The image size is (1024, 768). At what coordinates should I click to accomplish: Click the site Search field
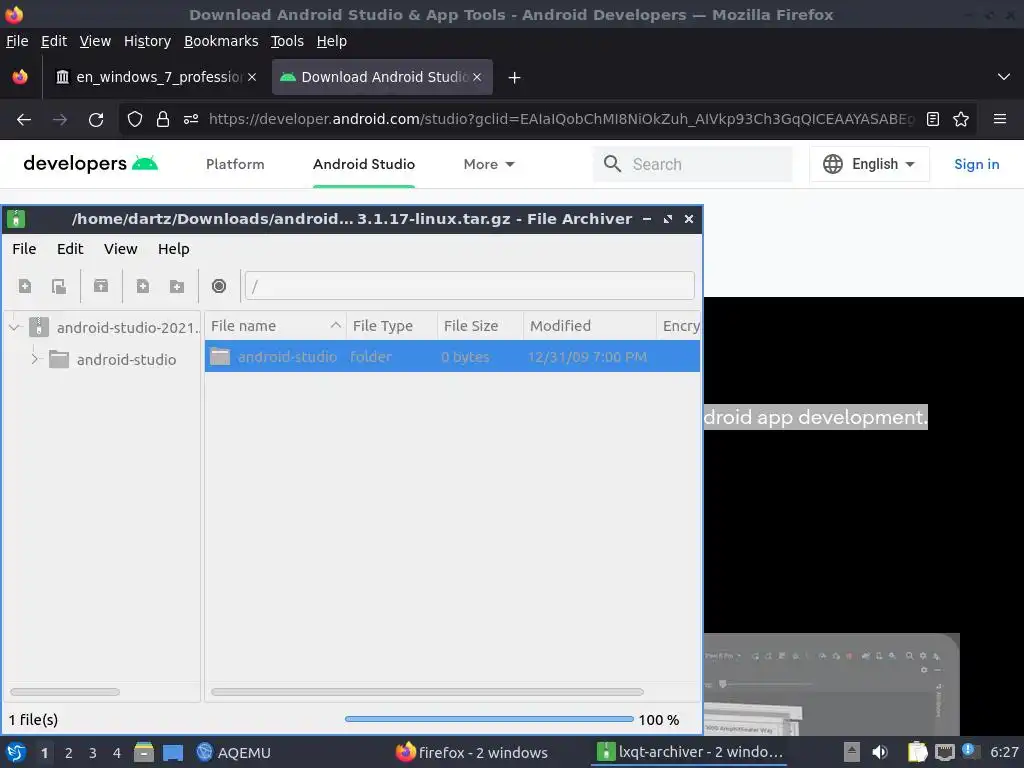tap(693, 164)
